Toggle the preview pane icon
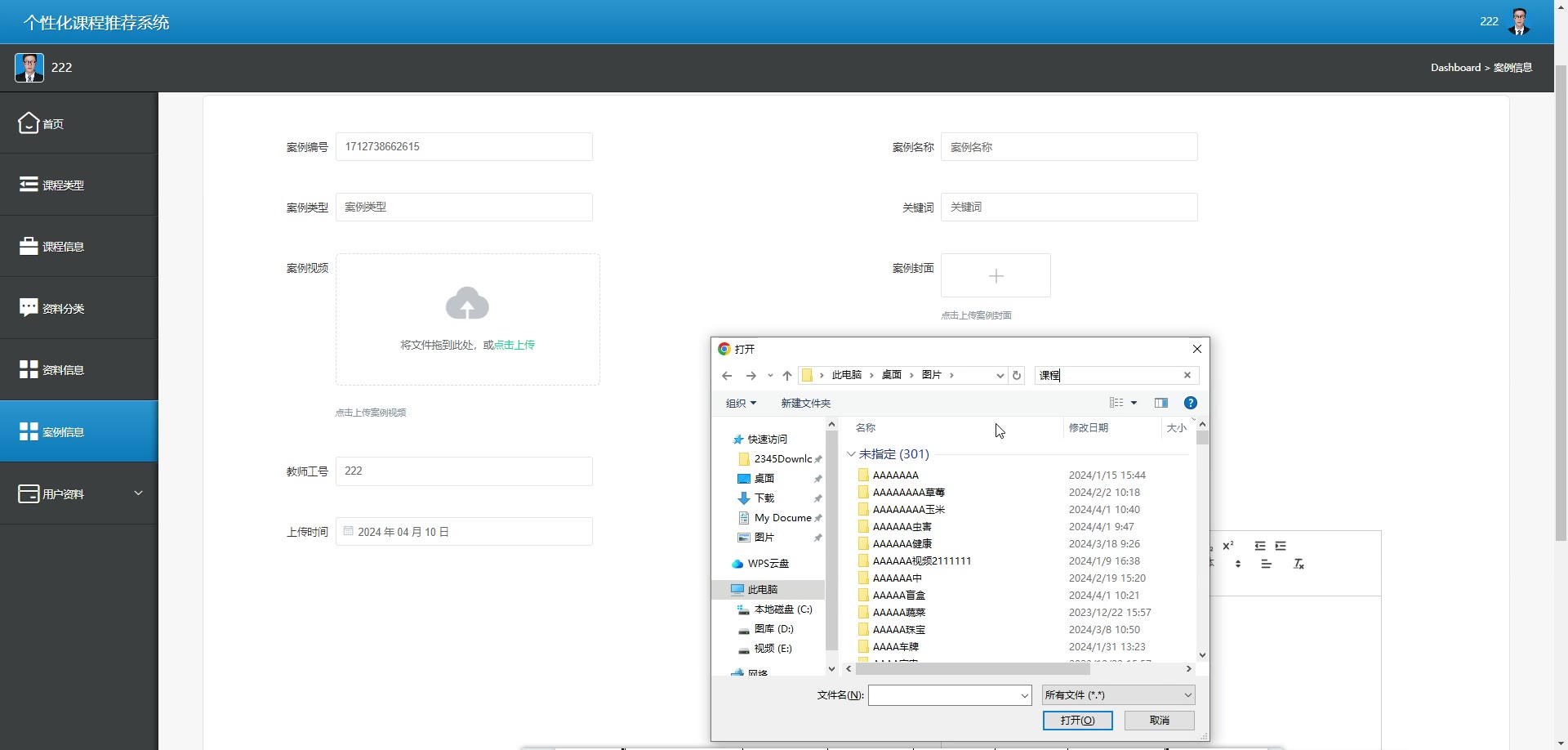Screen dimensions: 1568x750 coord(1161,403)
